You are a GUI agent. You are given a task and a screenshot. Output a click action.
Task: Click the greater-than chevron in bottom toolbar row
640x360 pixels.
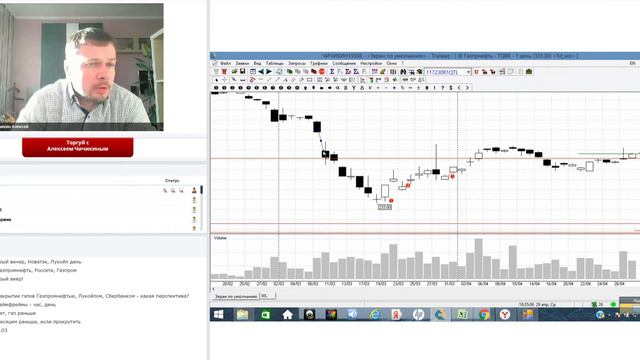tap(467, 87)
